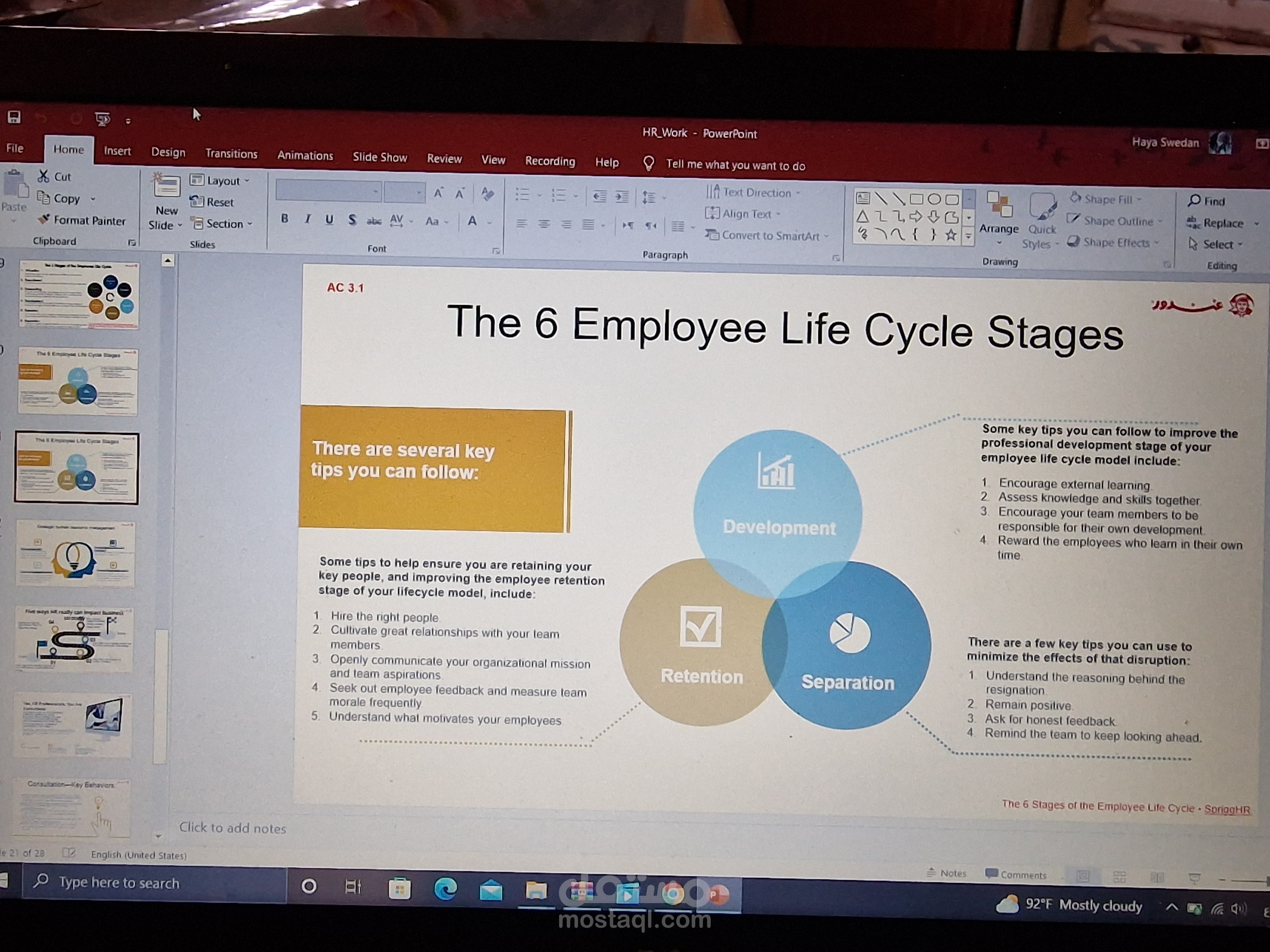Open the Layout dropdown
This screenshot has width=1270, height=952.
(220, 181)
